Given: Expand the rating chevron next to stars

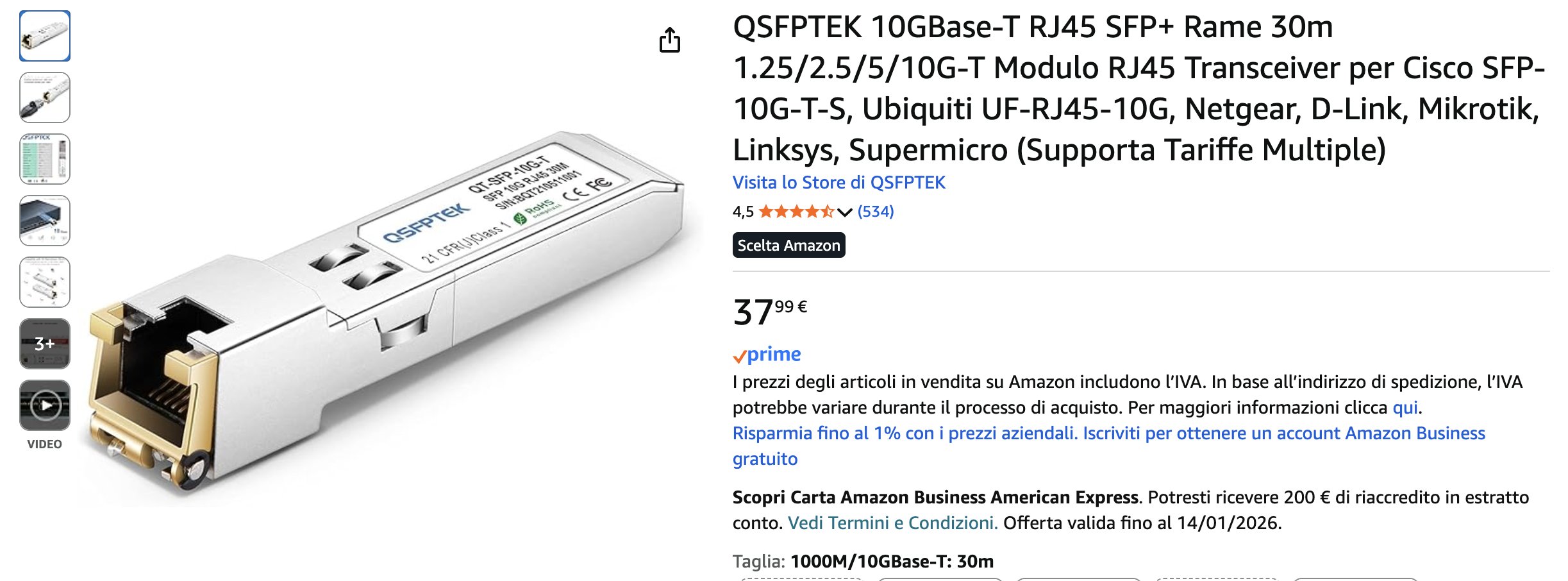Looking at the screenshot, I should 845,212.
